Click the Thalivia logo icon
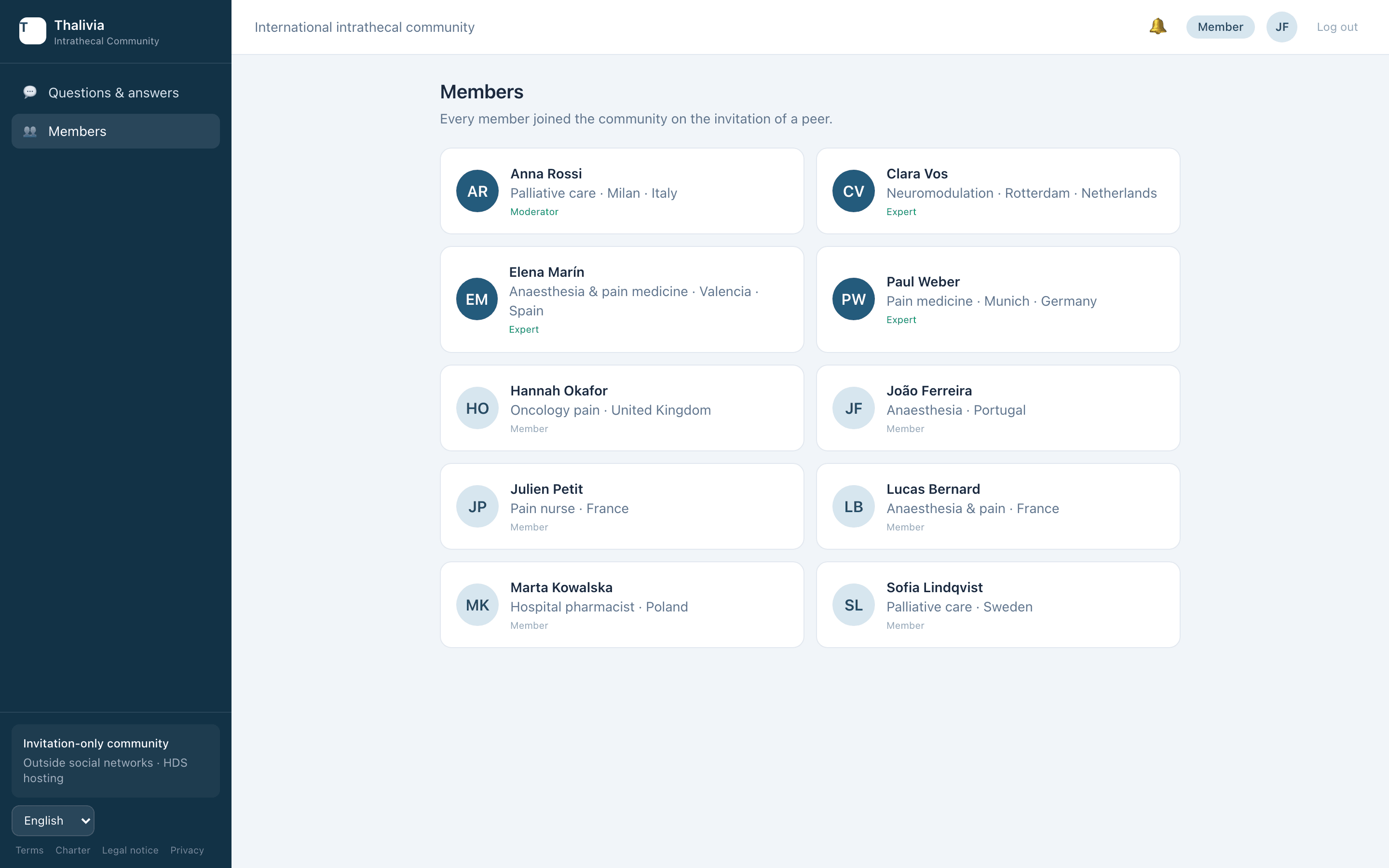1389x868 pixels. coord(33,31)
